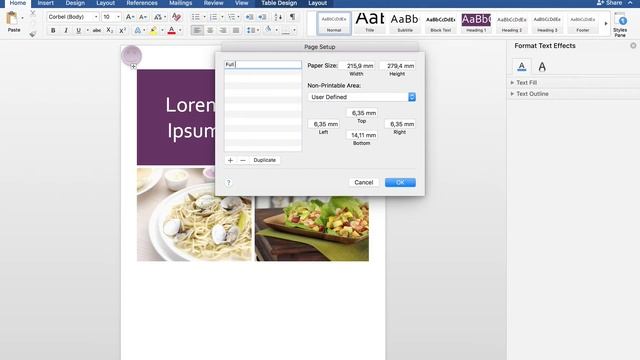
Task: Click Cancel in Page Setup dialog
Action: (364, 182)
